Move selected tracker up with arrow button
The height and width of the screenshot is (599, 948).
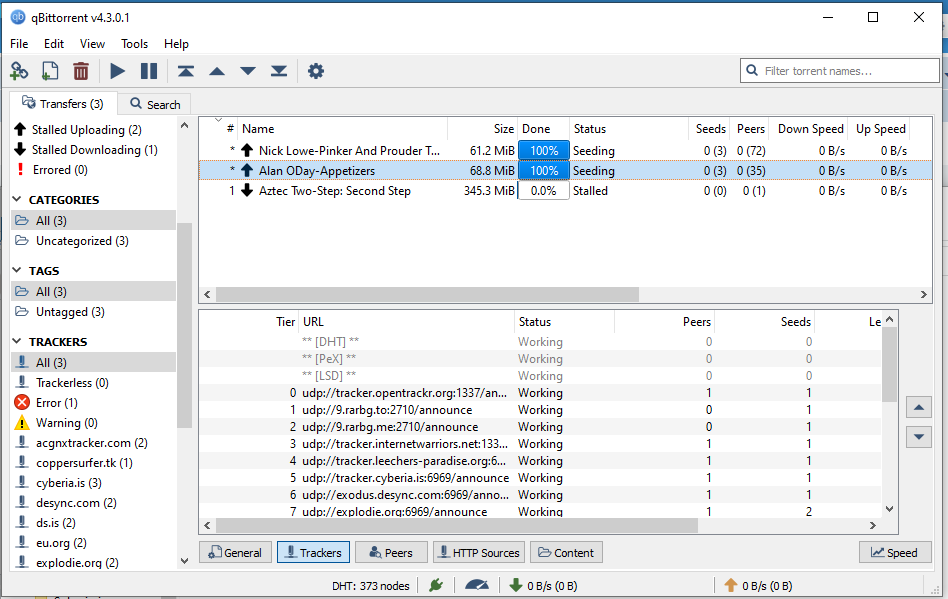918,407
